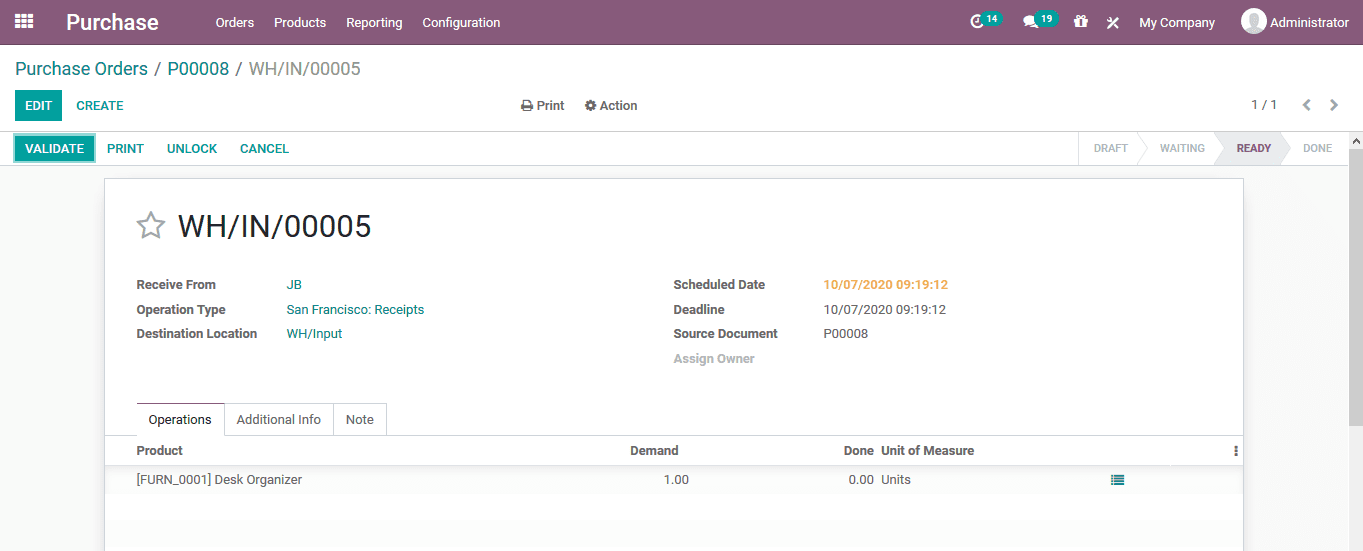Screen dimensions: 1363x551
Task: Click the Validate button
Action: point(54,149)
